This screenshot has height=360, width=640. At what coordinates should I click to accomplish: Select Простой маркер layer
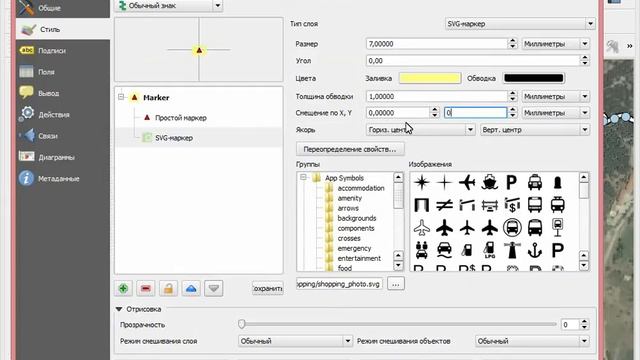click(x=181, y=118)
